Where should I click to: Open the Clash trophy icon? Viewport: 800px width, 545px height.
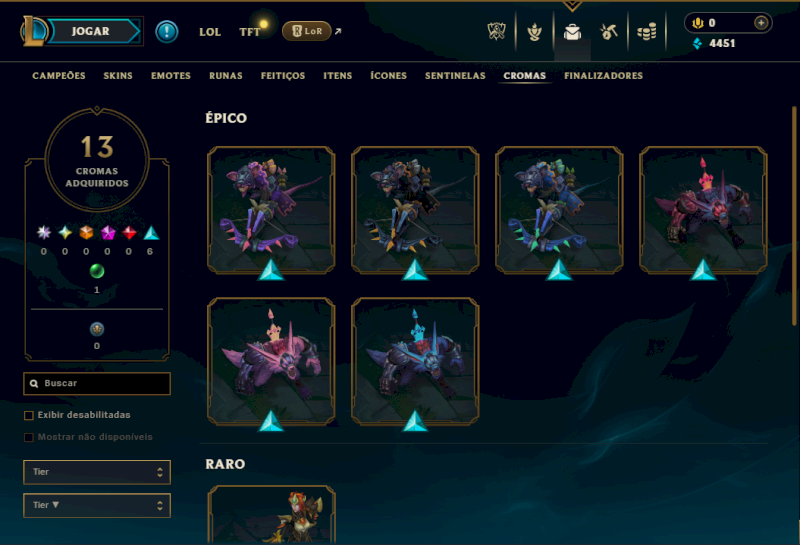(x=496, y=32)
